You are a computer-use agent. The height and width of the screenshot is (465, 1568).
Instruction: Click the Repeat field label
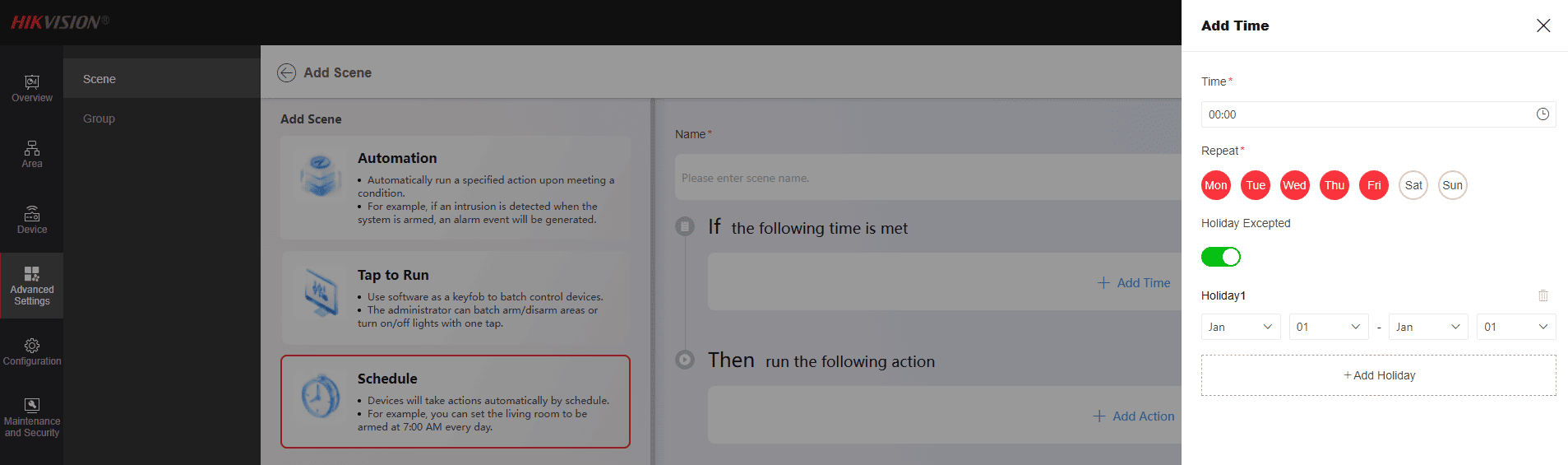1220,151
